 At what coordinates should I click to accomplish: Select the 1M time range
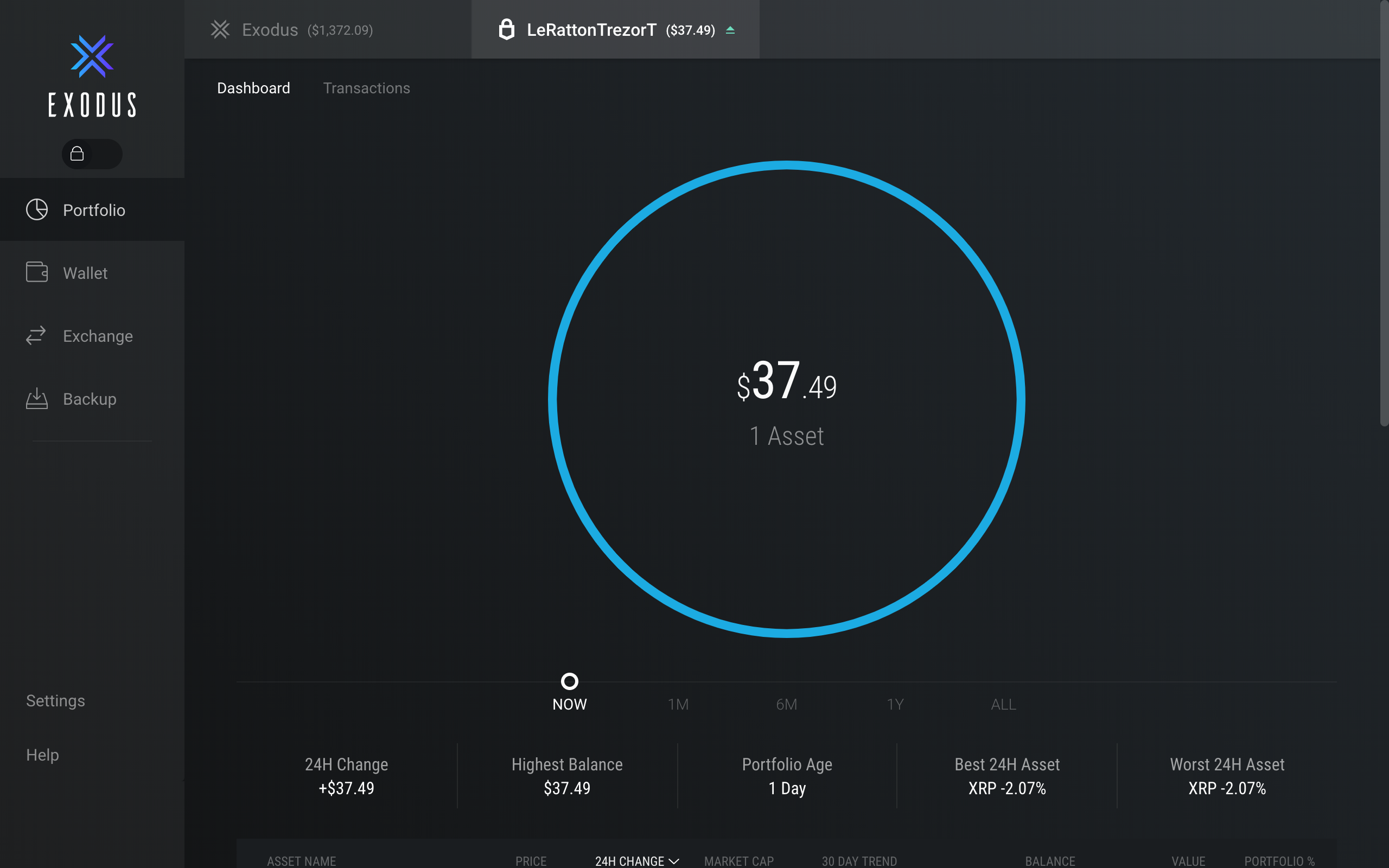click(678, 704)
